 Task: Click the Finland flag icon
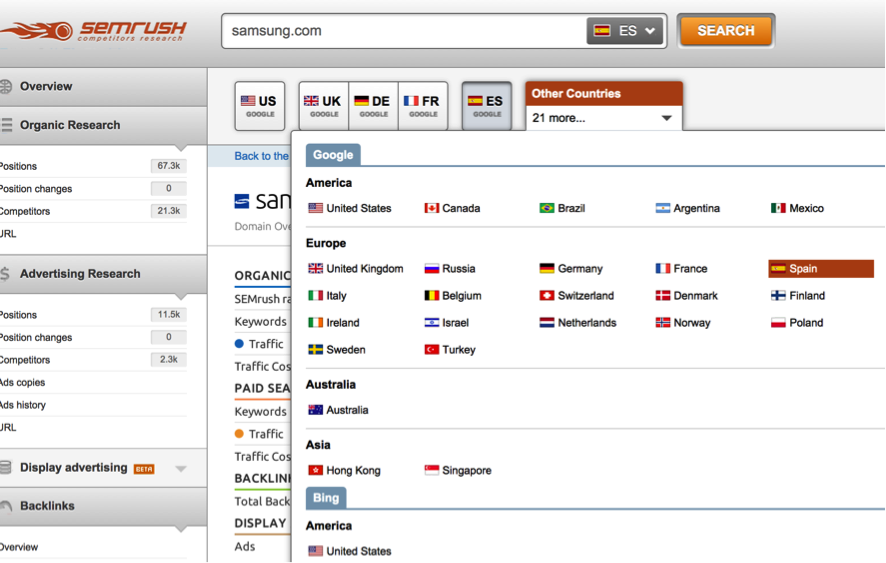779,296
